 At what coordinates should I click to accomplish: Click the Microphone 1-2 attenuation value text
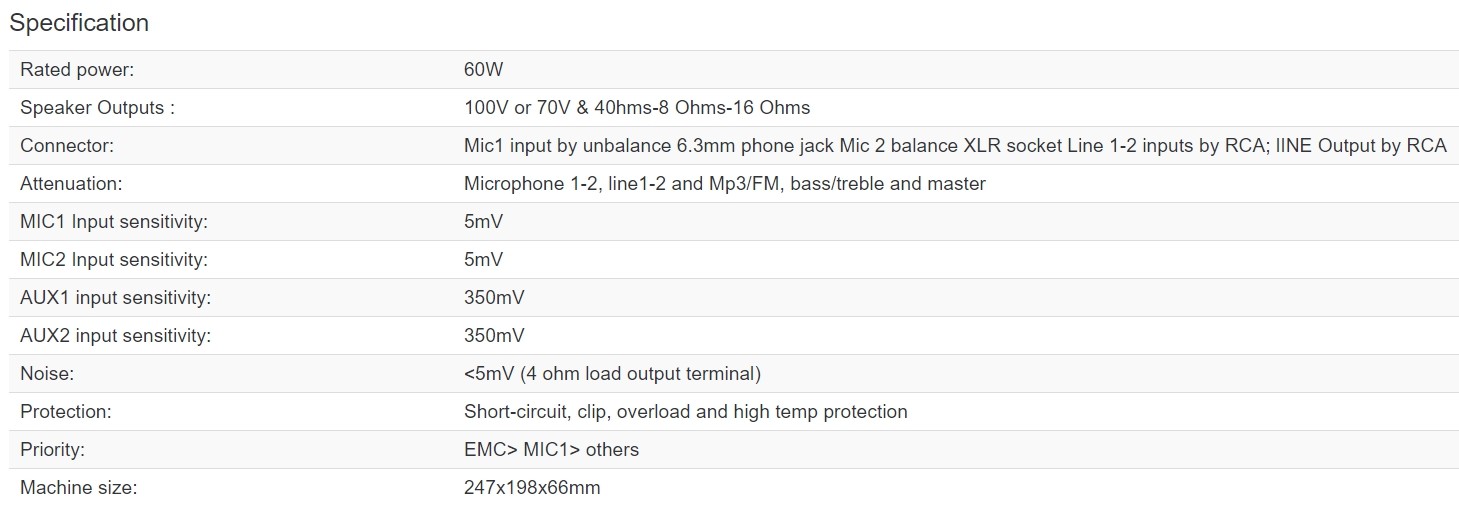click(x=724, y=184)
